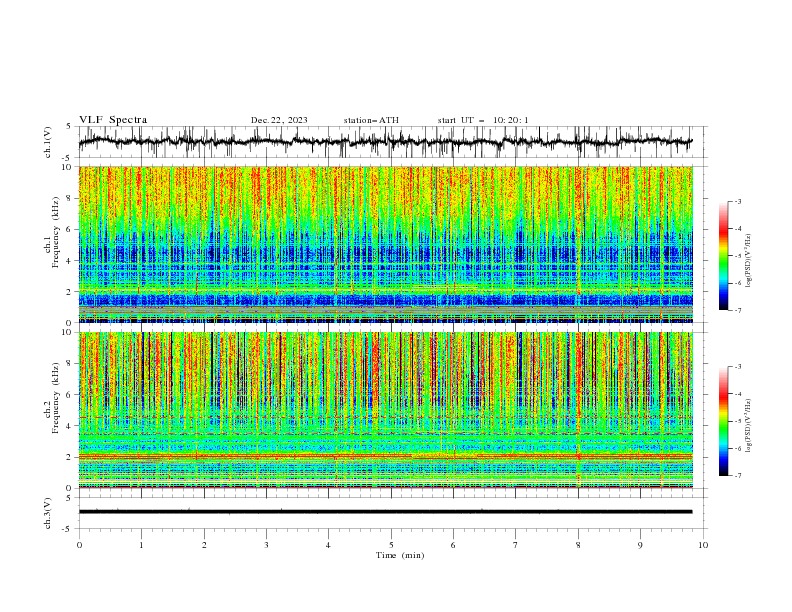This screenshot has height=612, width=792.
Task: Click the ch.1 'Frequency (kHz)' axis label
Action: pos(56,233)
